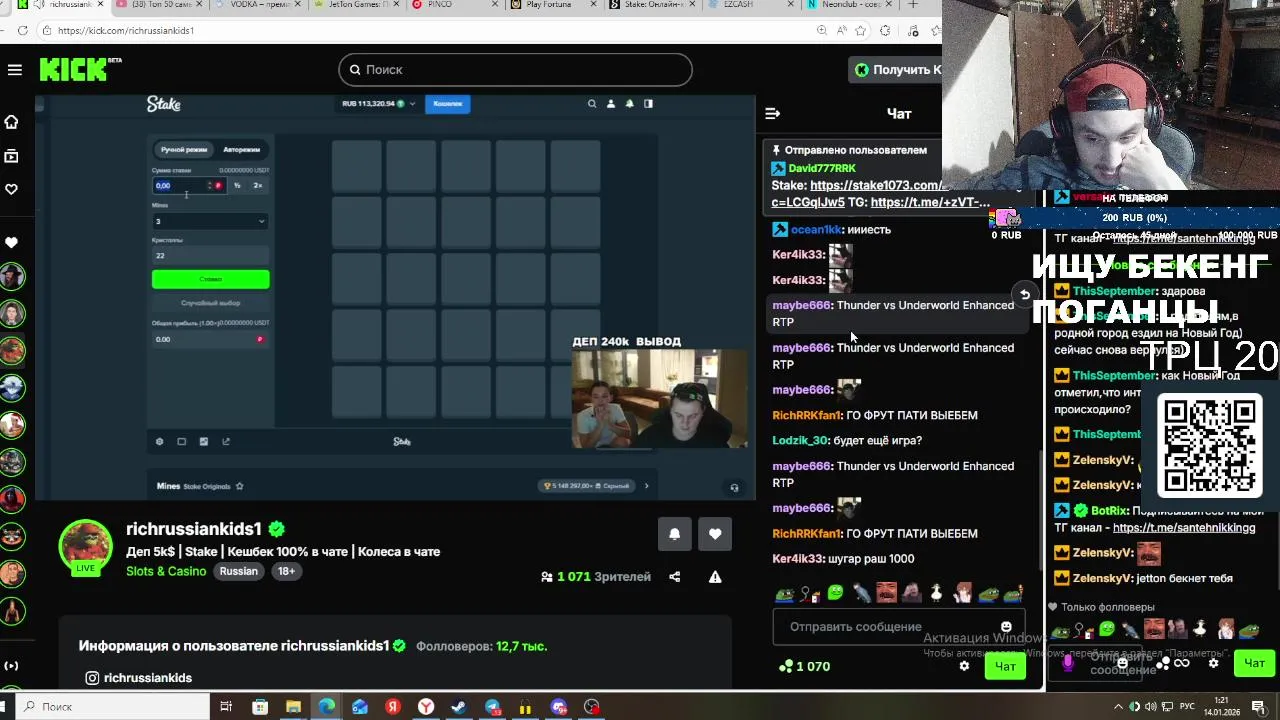Double the bet with the 2× button
The height and width of the screenshot is (720, 1280).
(258, 185)
